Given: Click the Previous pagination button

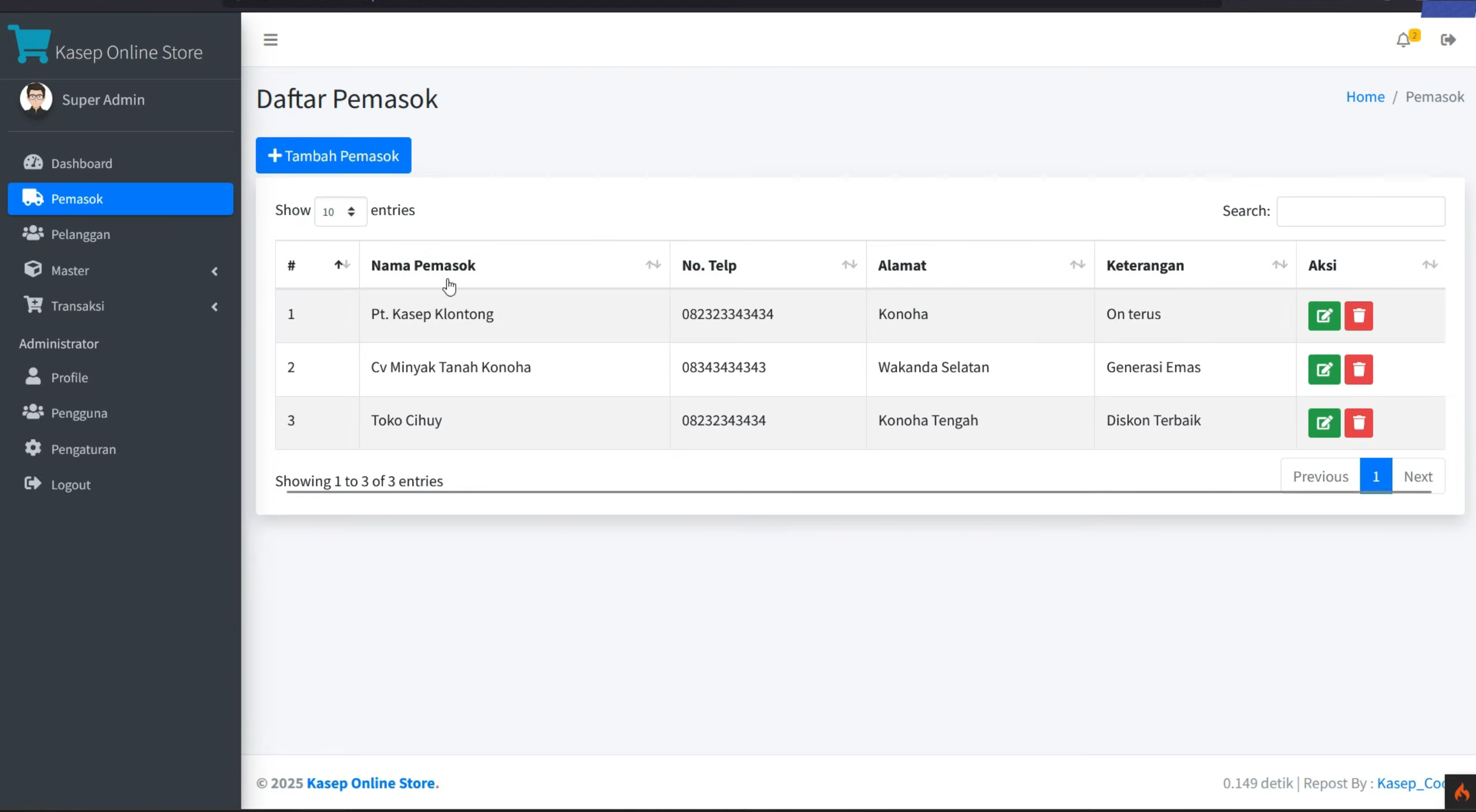Looking at the screenshot, I should (1320, 476).
